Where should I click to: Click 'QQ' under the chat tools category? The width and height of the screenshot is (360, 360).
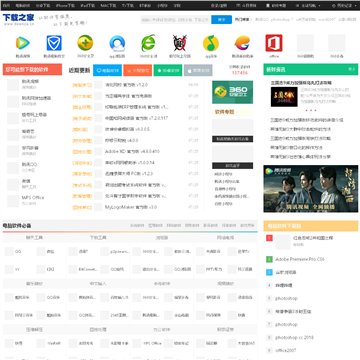click(18, 252)
